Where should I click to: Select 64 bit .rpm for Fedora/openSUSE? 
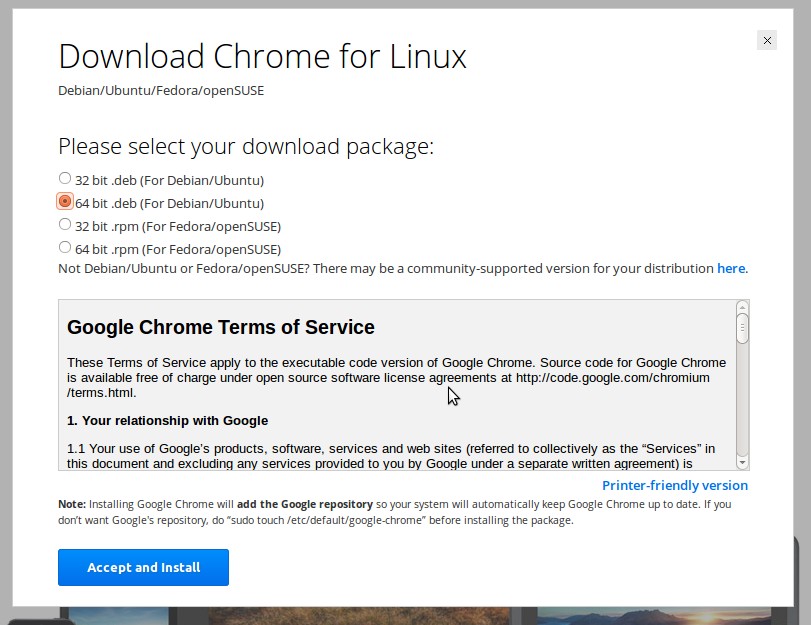click(65, 247)
